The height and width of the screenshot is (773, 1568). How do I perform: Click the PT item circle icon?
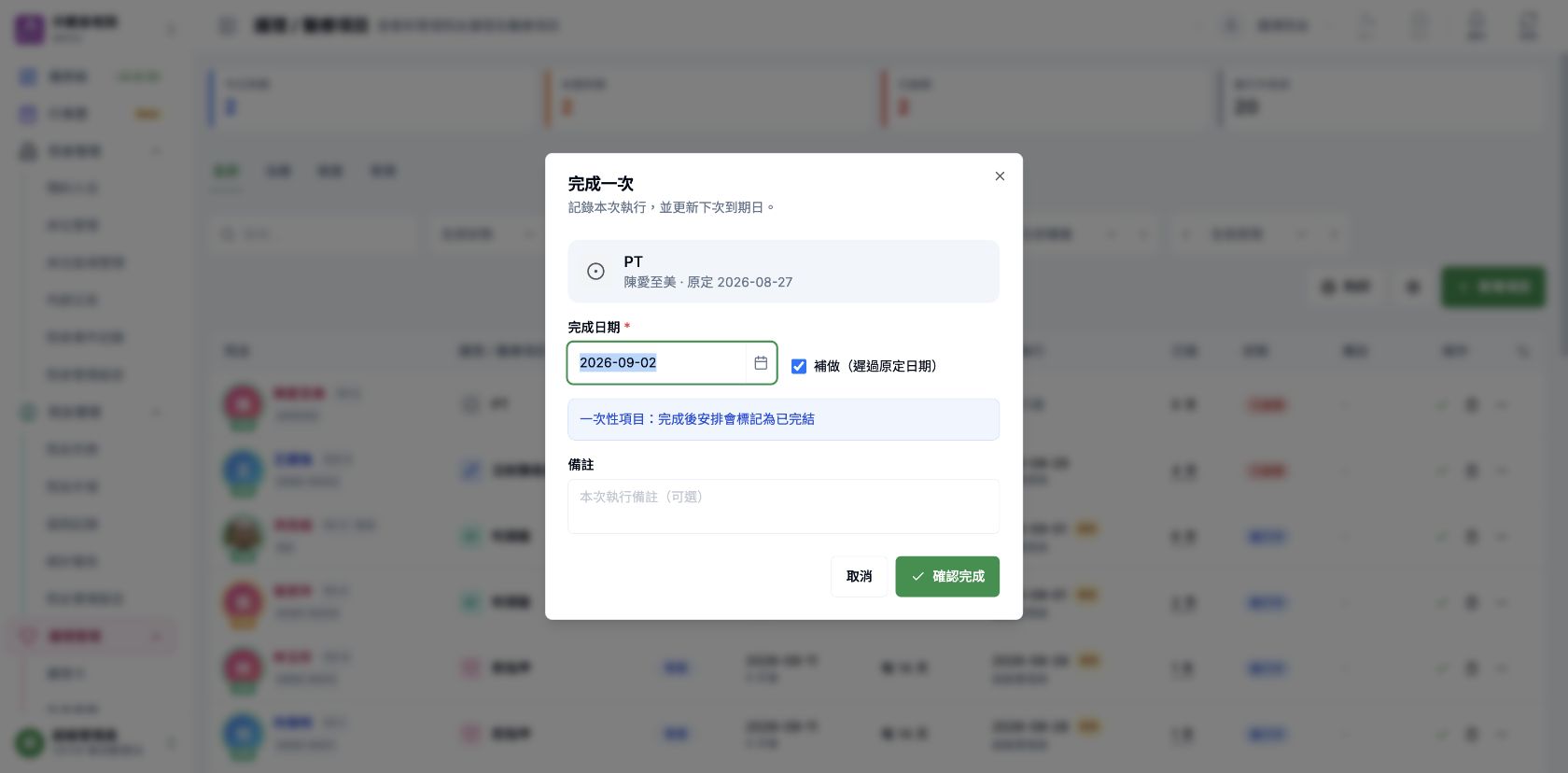pos(595,272)
